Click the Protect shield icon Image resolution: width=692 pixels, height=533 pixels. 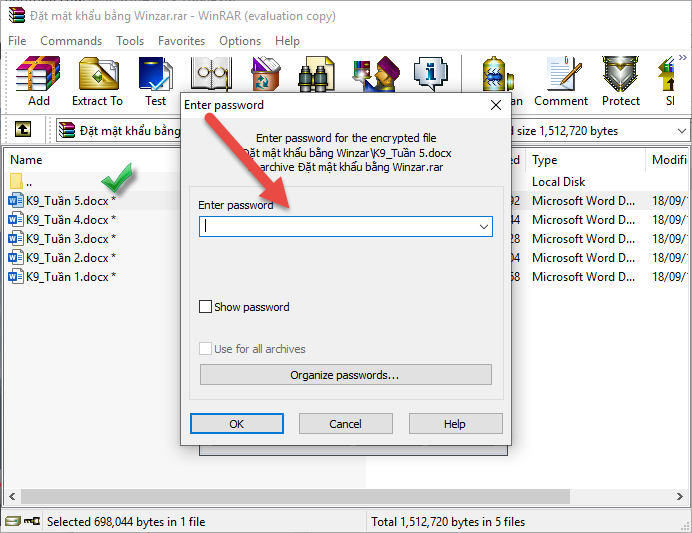(x=621, y=73)
